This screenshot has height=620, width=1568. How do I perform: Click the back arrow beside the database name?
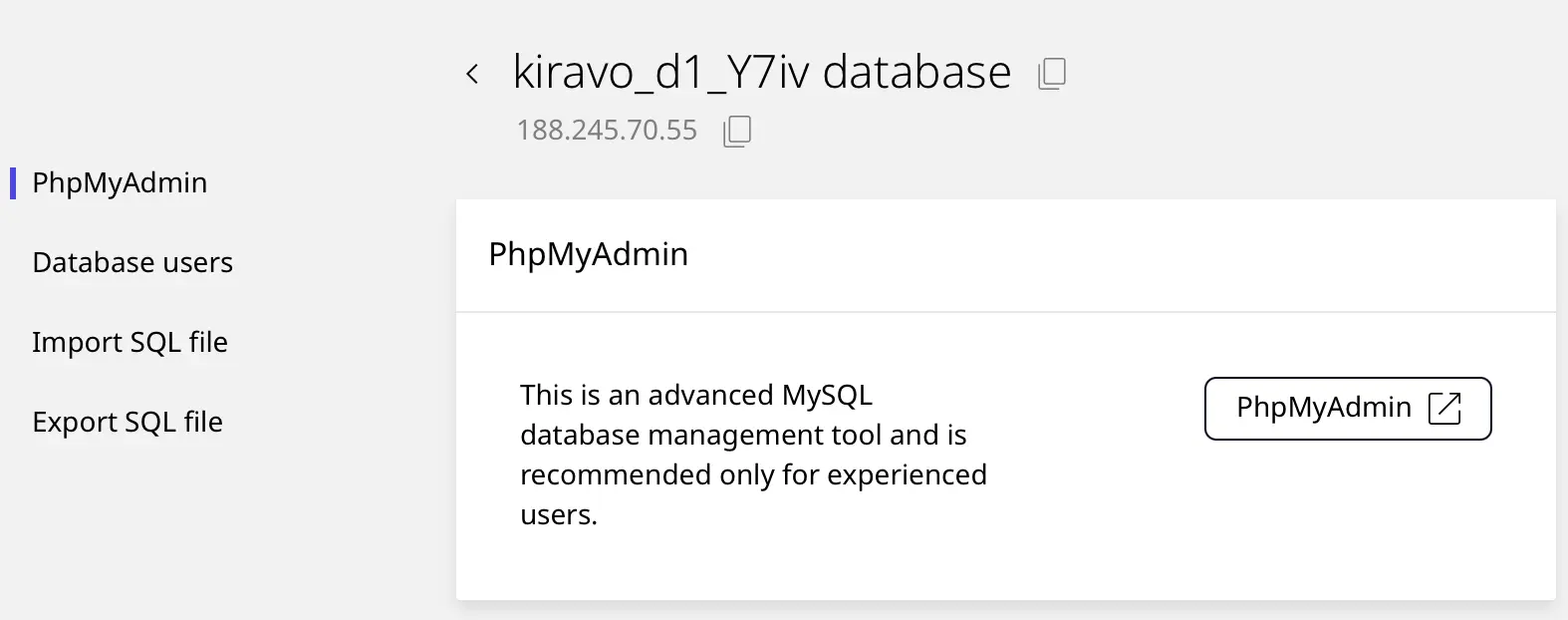coord(472,73)
